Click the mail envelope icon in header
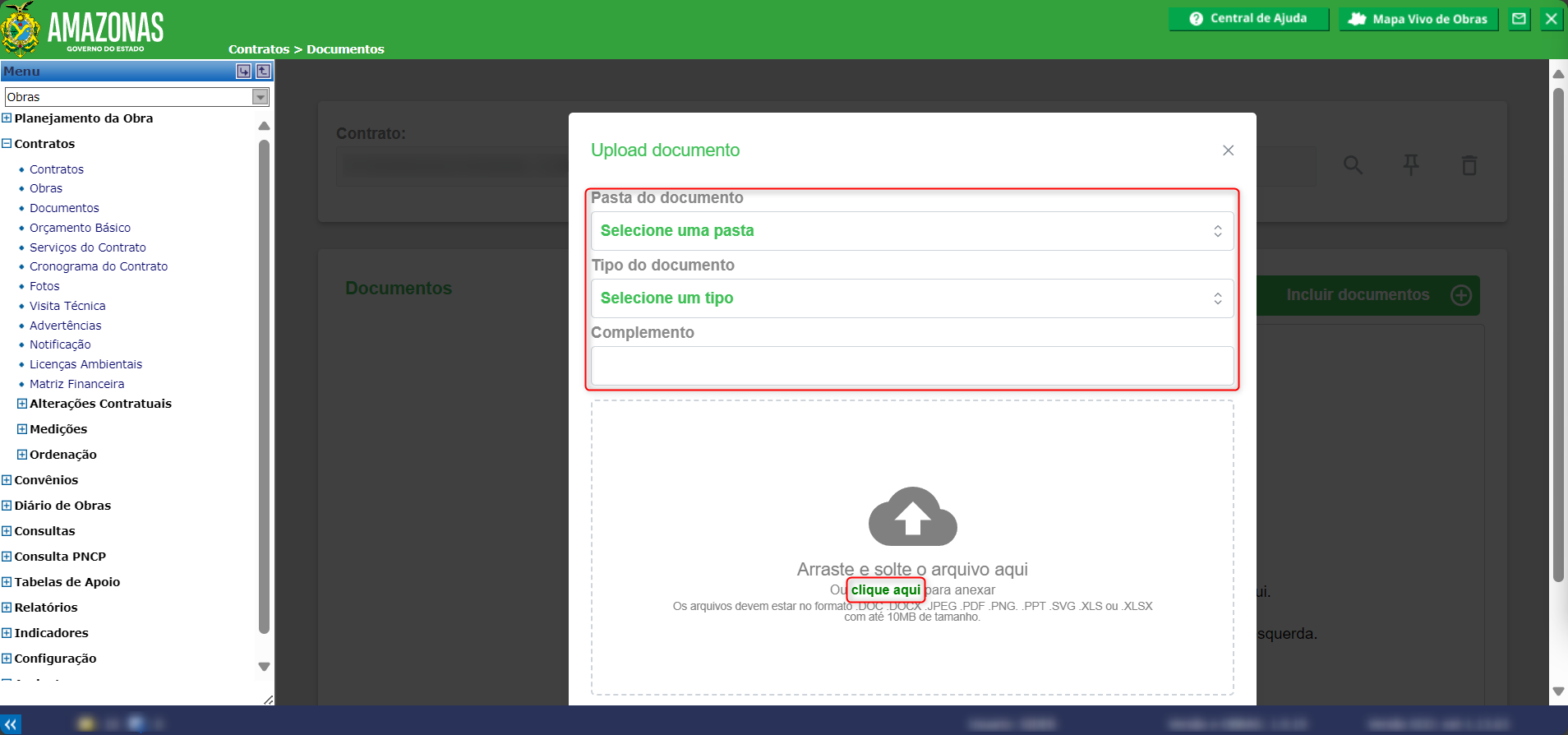Viewport: 1568px width, 735px height. pos(1520,19)
